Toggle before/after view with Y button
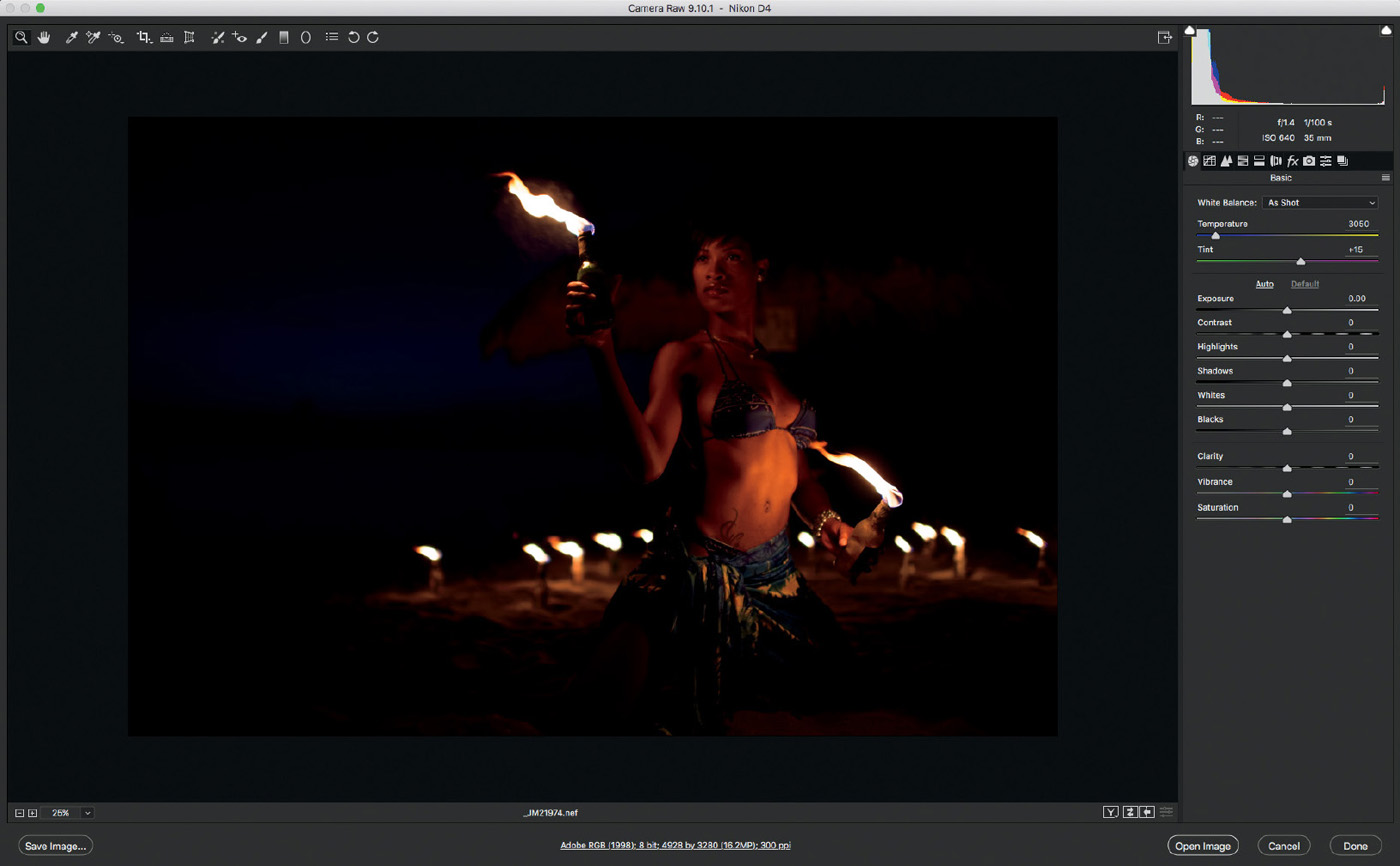The image size is (1400, 866). coord(1110,812)
